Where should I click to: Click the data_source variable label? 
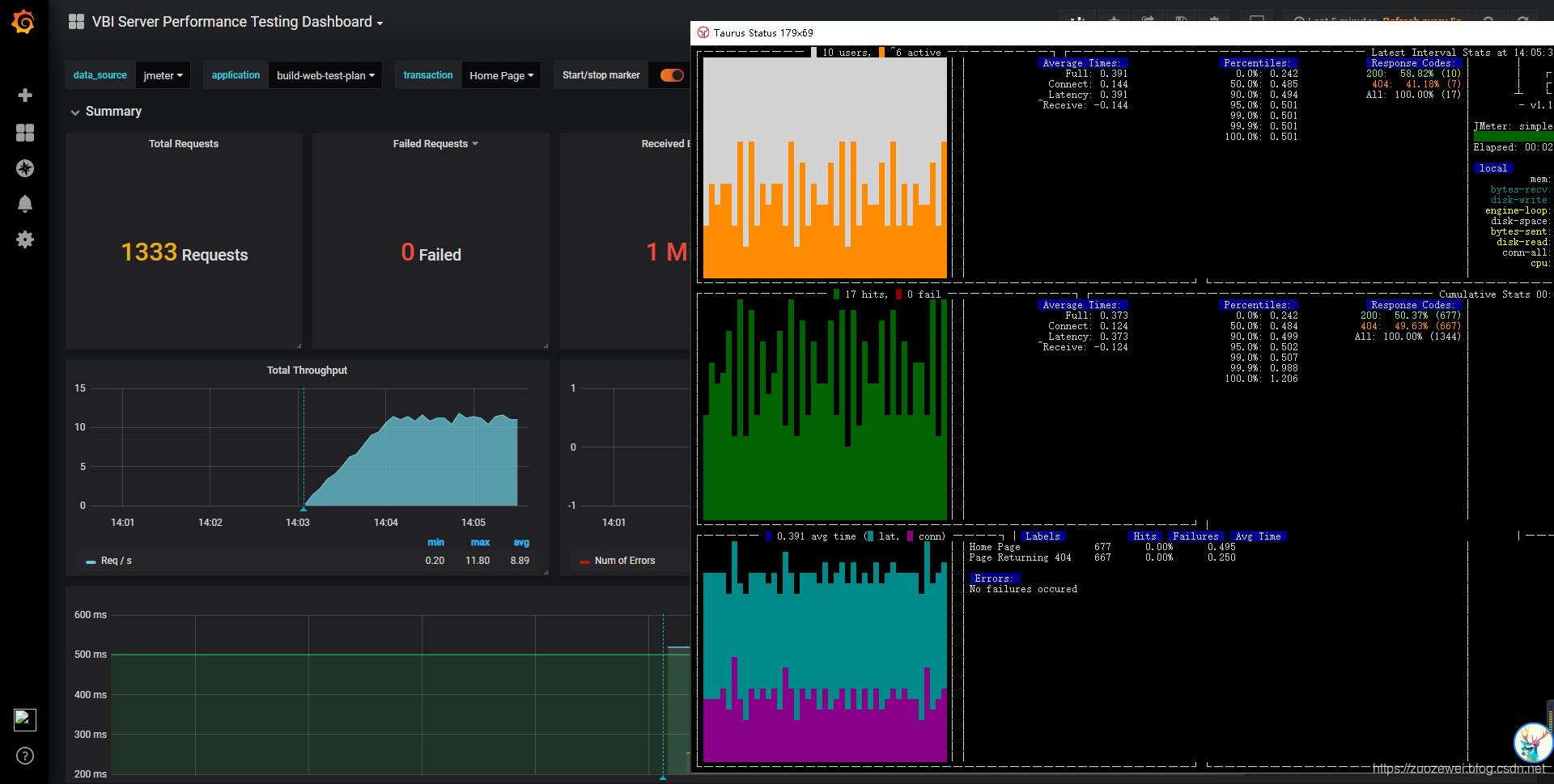pos(100,75)
